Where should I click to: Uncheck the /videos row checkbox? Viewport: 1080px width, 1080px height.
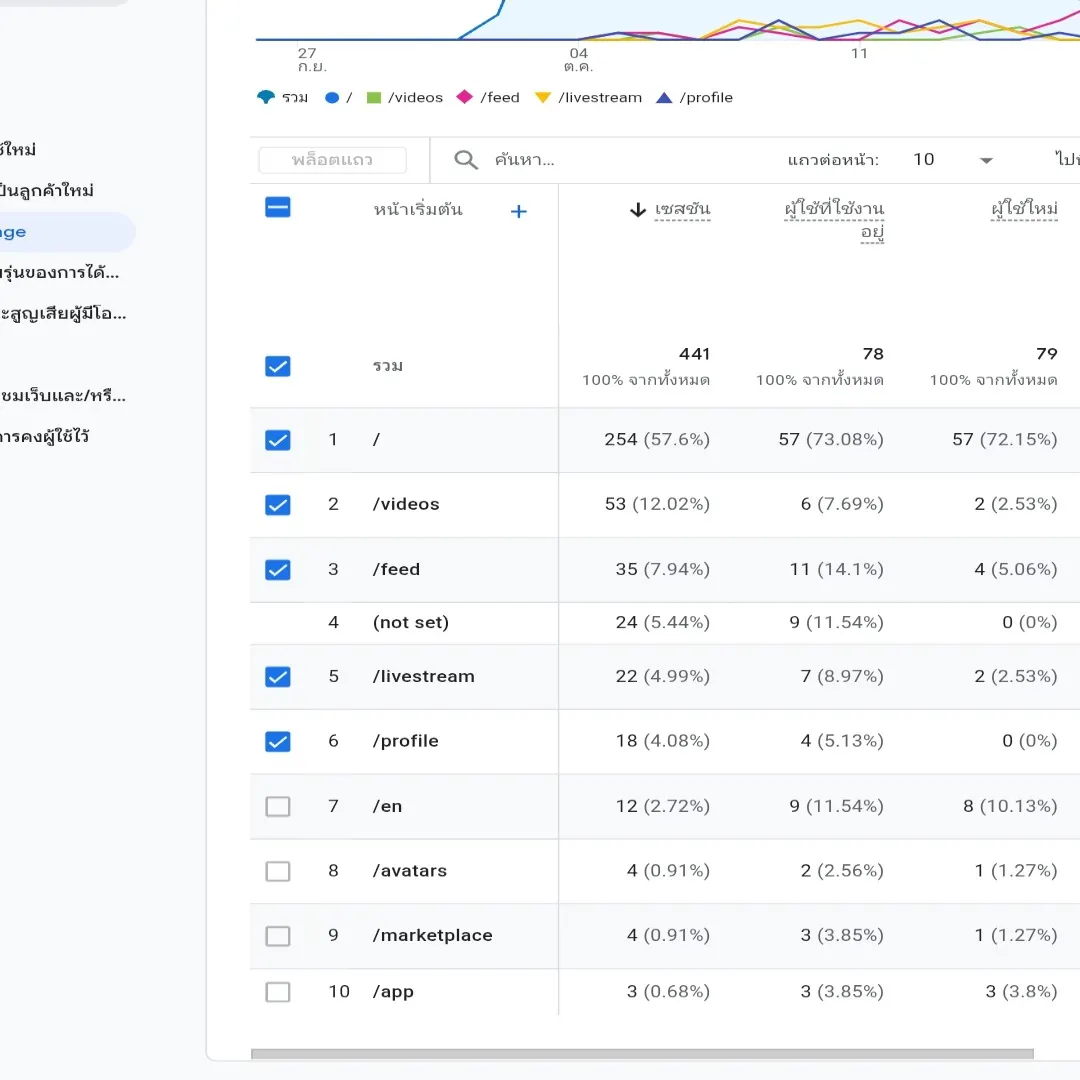tap(278, 505)
